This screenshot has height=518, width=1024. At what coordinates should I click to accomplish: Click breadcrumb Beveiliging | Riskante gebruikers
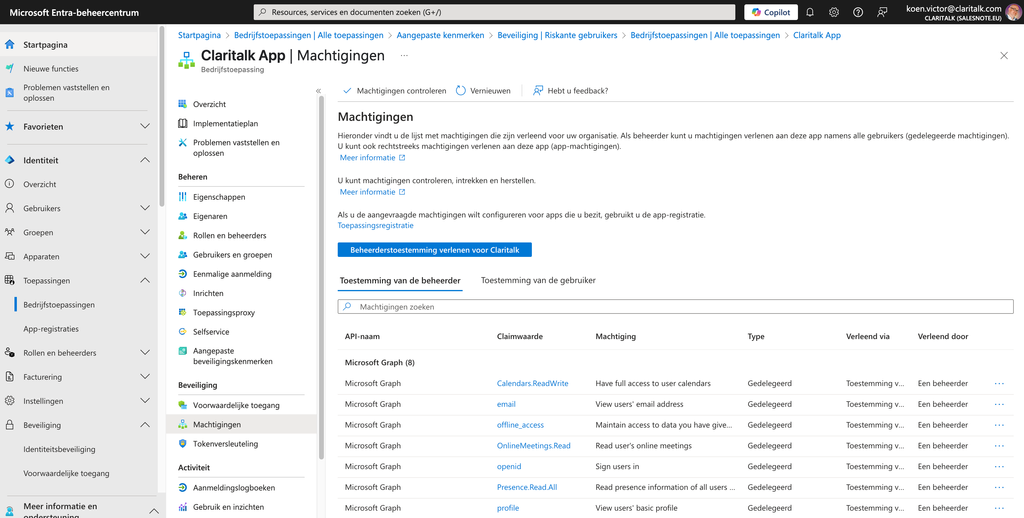557,35
